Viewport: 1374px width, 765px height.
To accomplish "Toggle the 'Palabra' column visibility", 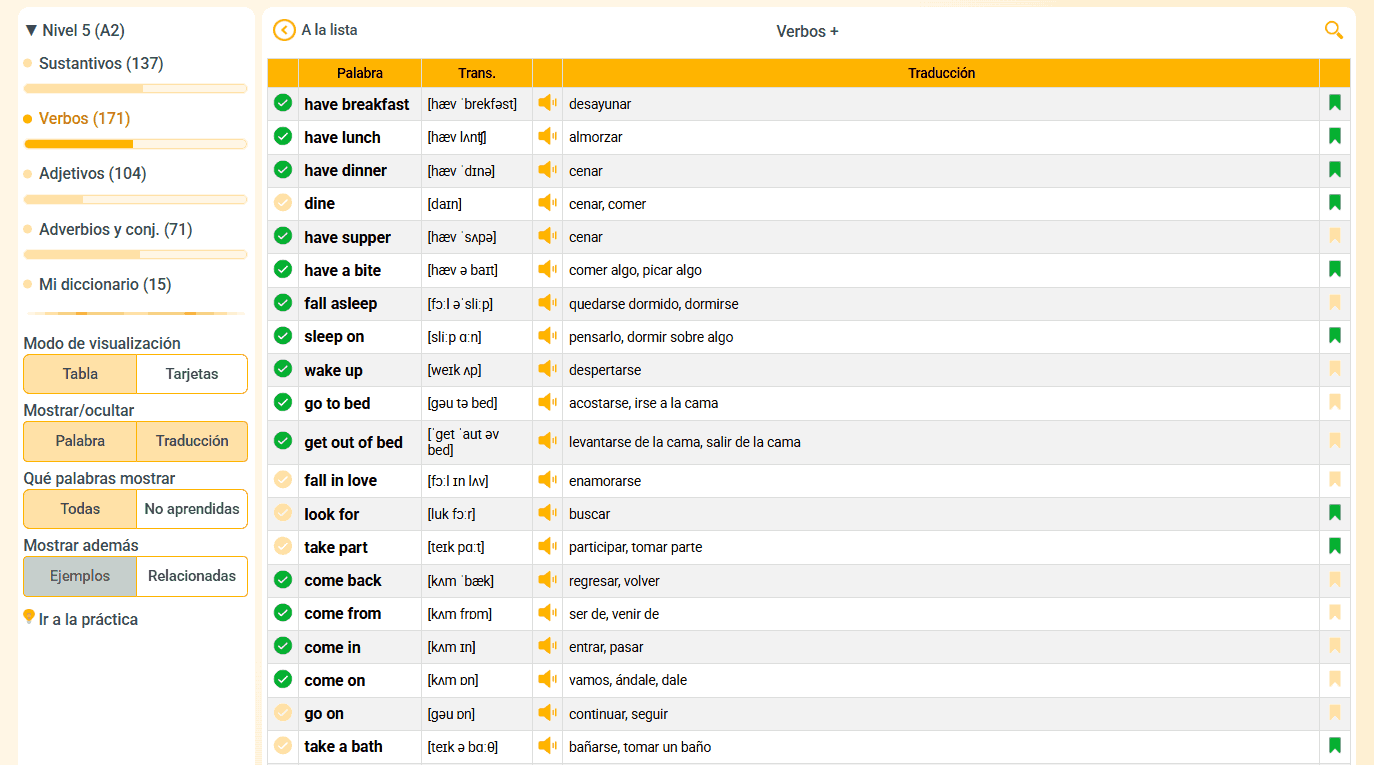I will pyautogui.click(x=80, y=441).
